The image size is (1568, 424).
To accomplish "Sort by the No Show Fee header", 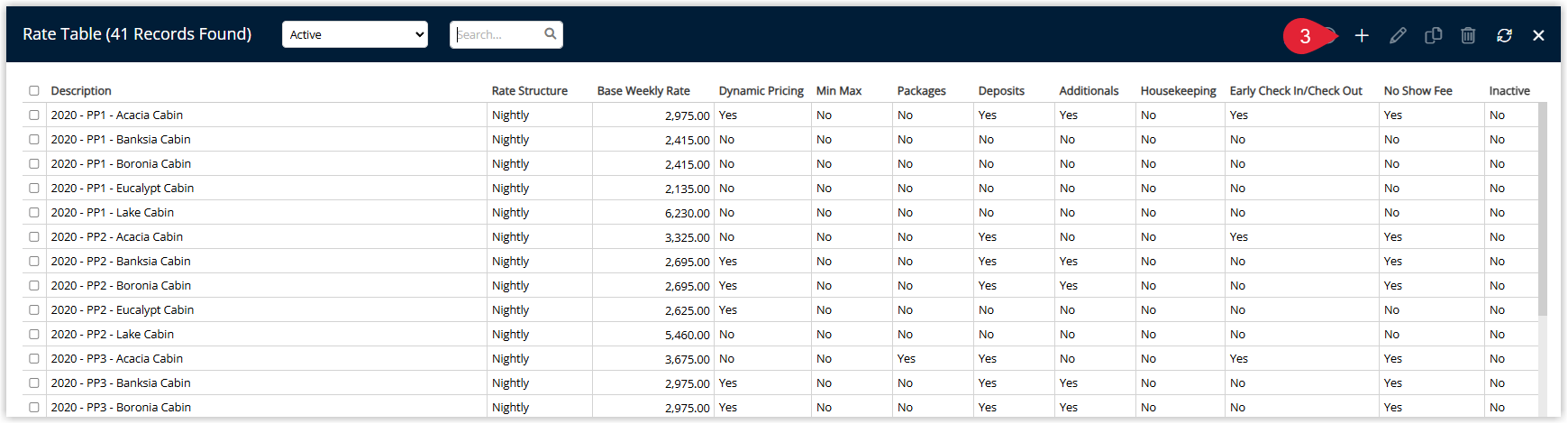I will click(1418, 91).
